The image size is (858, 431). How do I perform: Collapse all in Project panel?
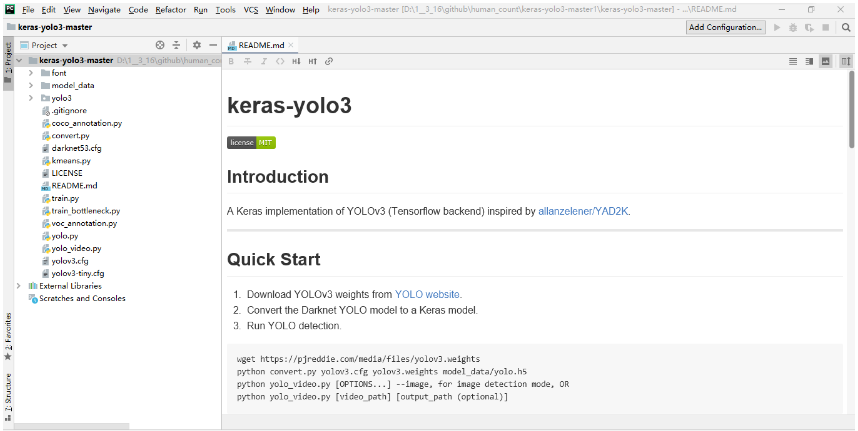click(x=176, y=45)
